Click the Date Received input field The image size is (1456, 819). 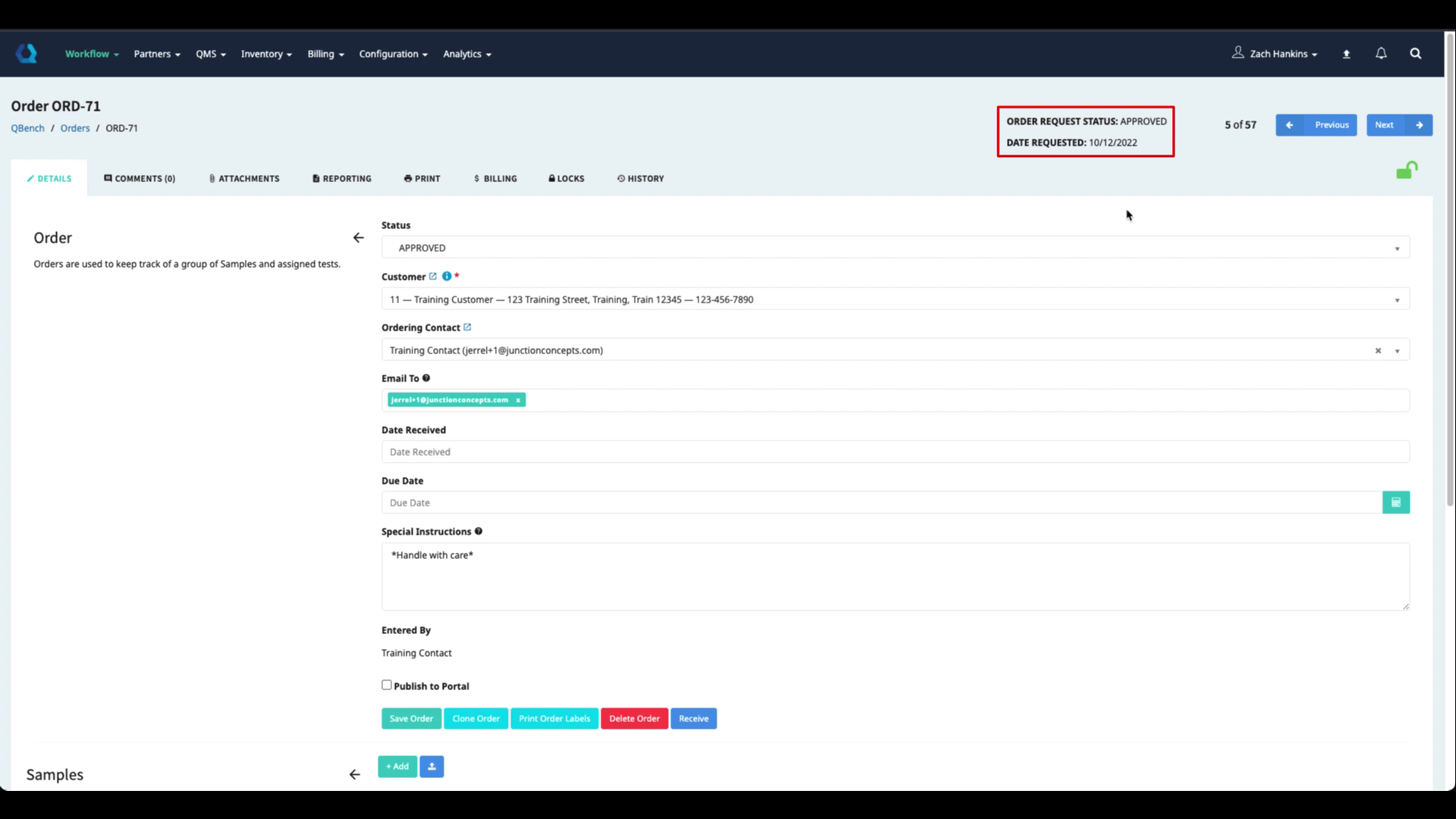pos(895,452)
